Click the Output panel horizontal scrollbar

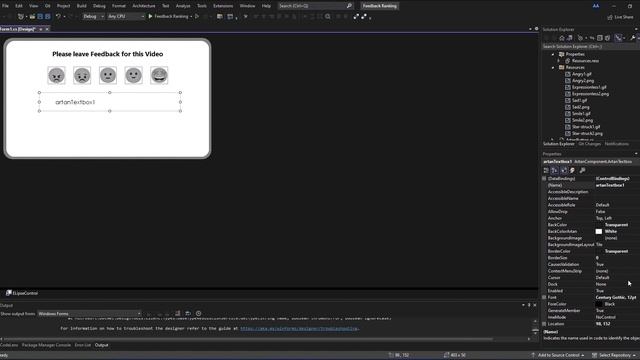pyautogui.click(x=248, y=339)
